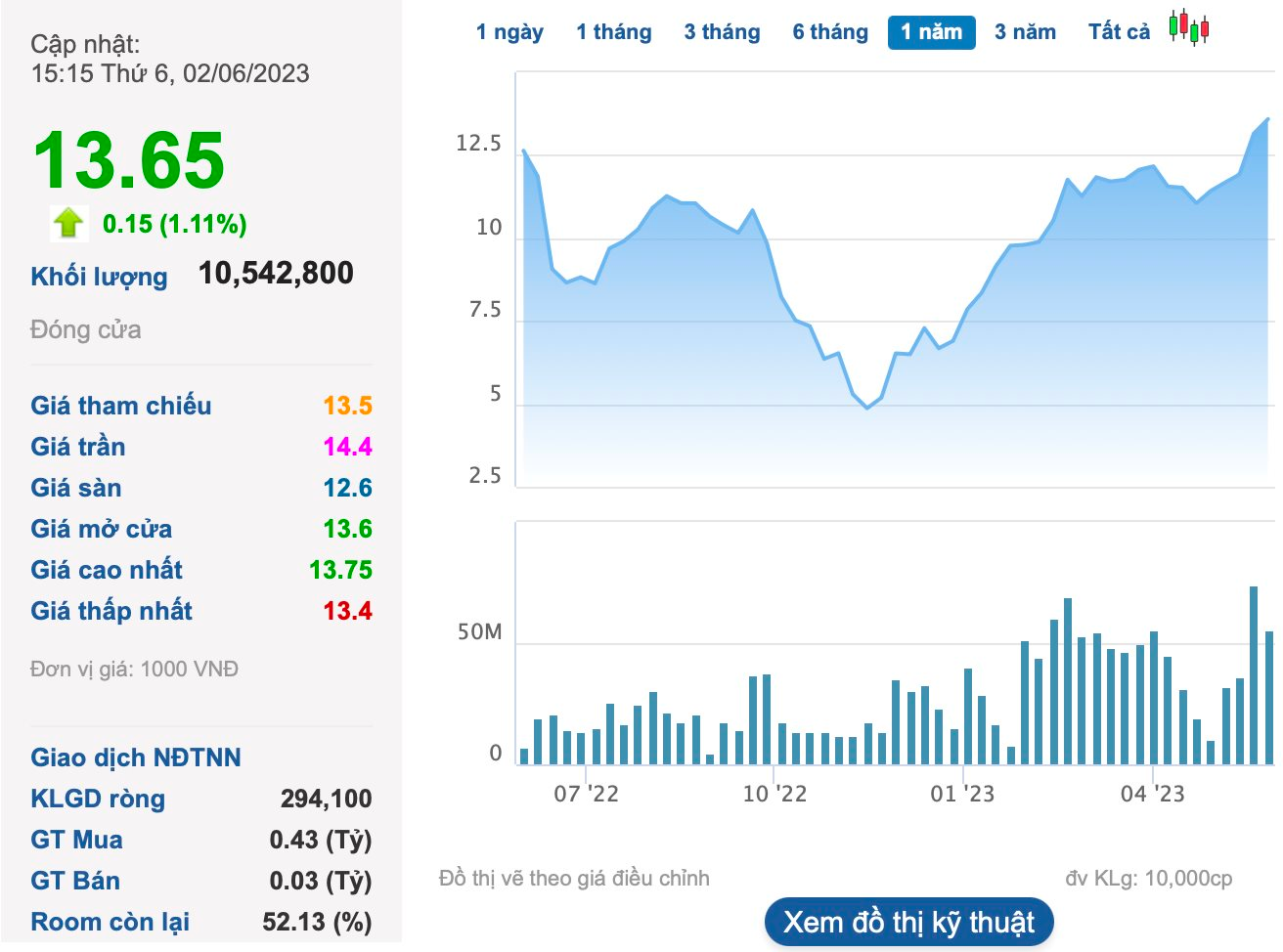Click the 'KLGD ròng' value 294,100
Screen dimensions: 1283x952
tap(327, 799)
